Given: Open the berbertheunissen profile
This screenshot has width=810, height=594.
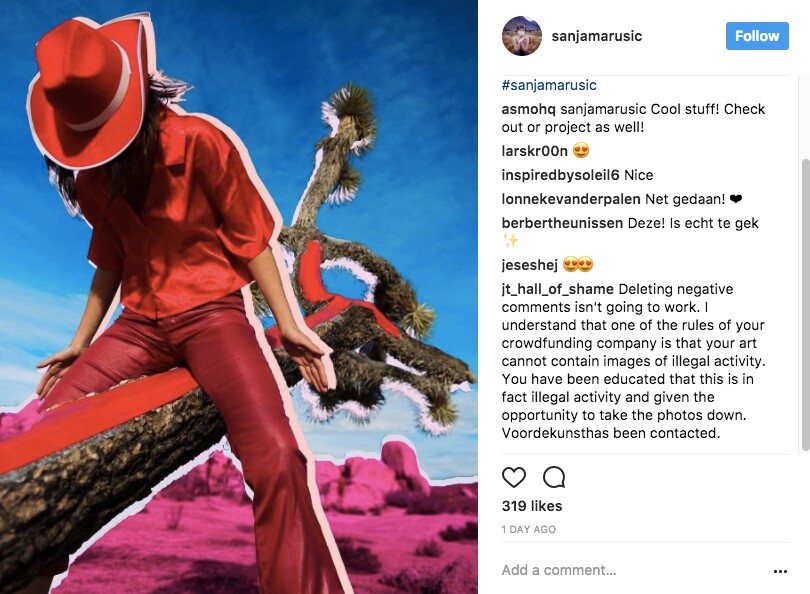Looking at the screenshot, I should (562, 223).
